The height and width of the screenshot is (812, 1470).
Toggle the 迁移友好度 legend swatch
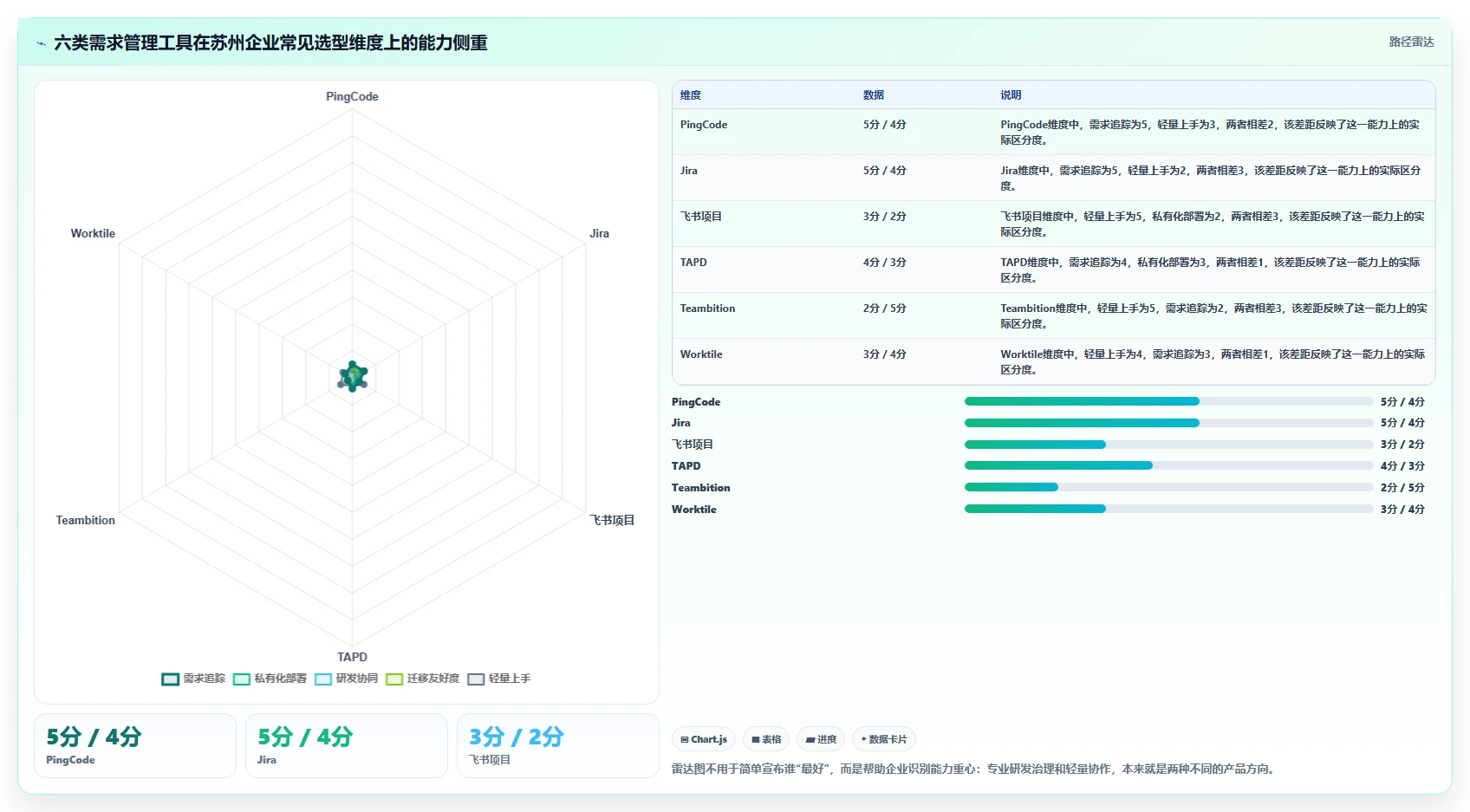[x=394, y=679]
